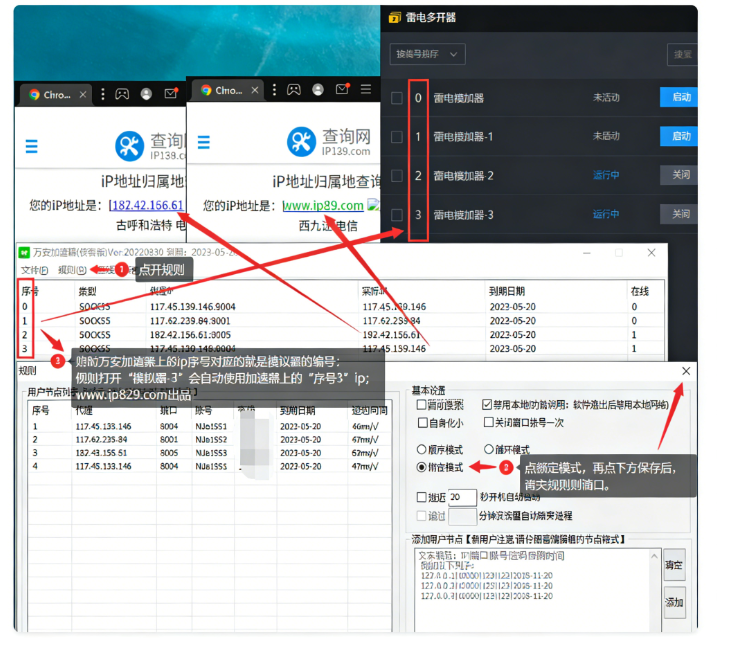Open mail icon in emulator window showing 182.42.166.61
Image resolution: width=747 pixels, height=658 pixels.
point(171,93)
